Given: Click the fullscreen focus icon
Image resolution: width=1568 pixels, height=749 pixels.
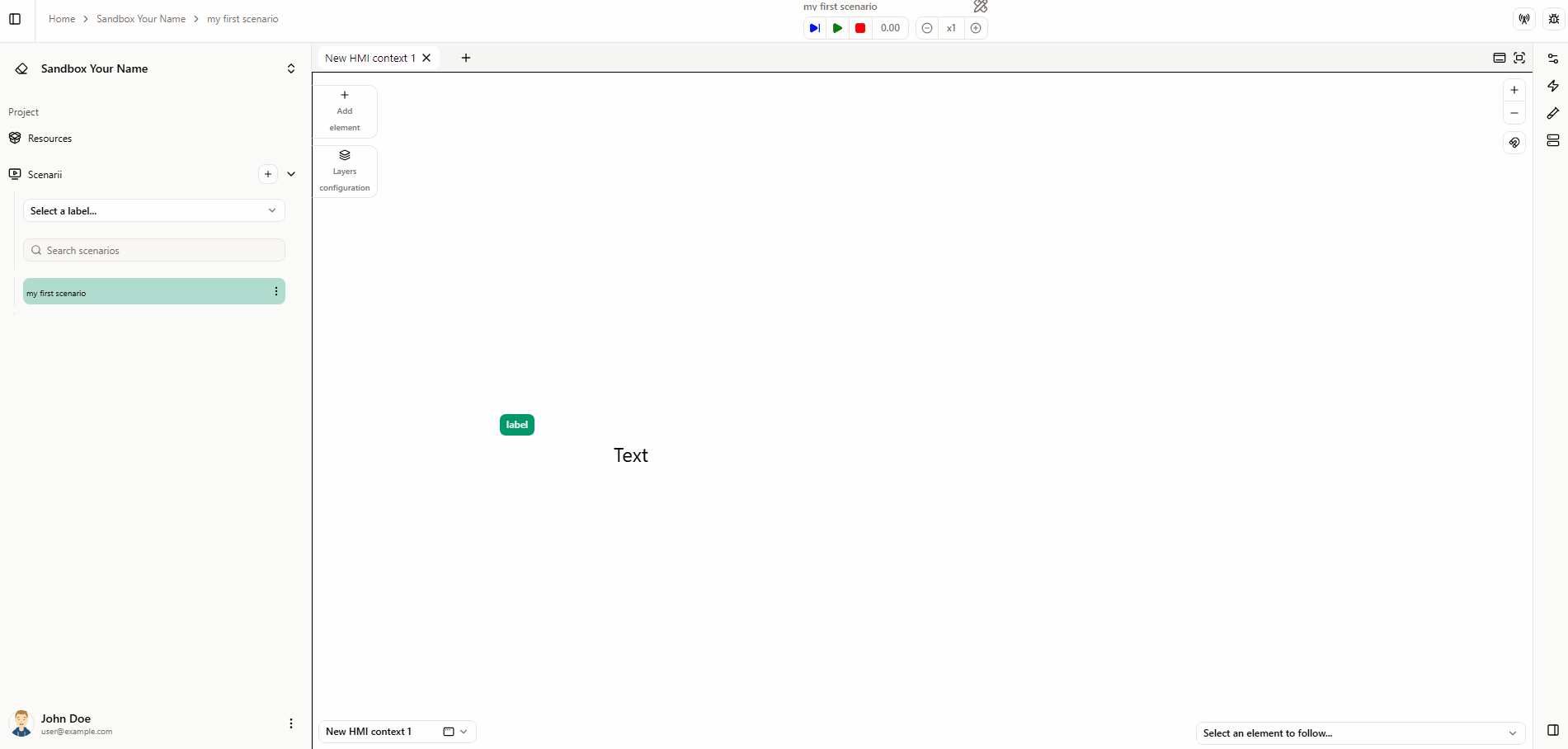Looking at the screenshot, I should tap(1519, 58).
